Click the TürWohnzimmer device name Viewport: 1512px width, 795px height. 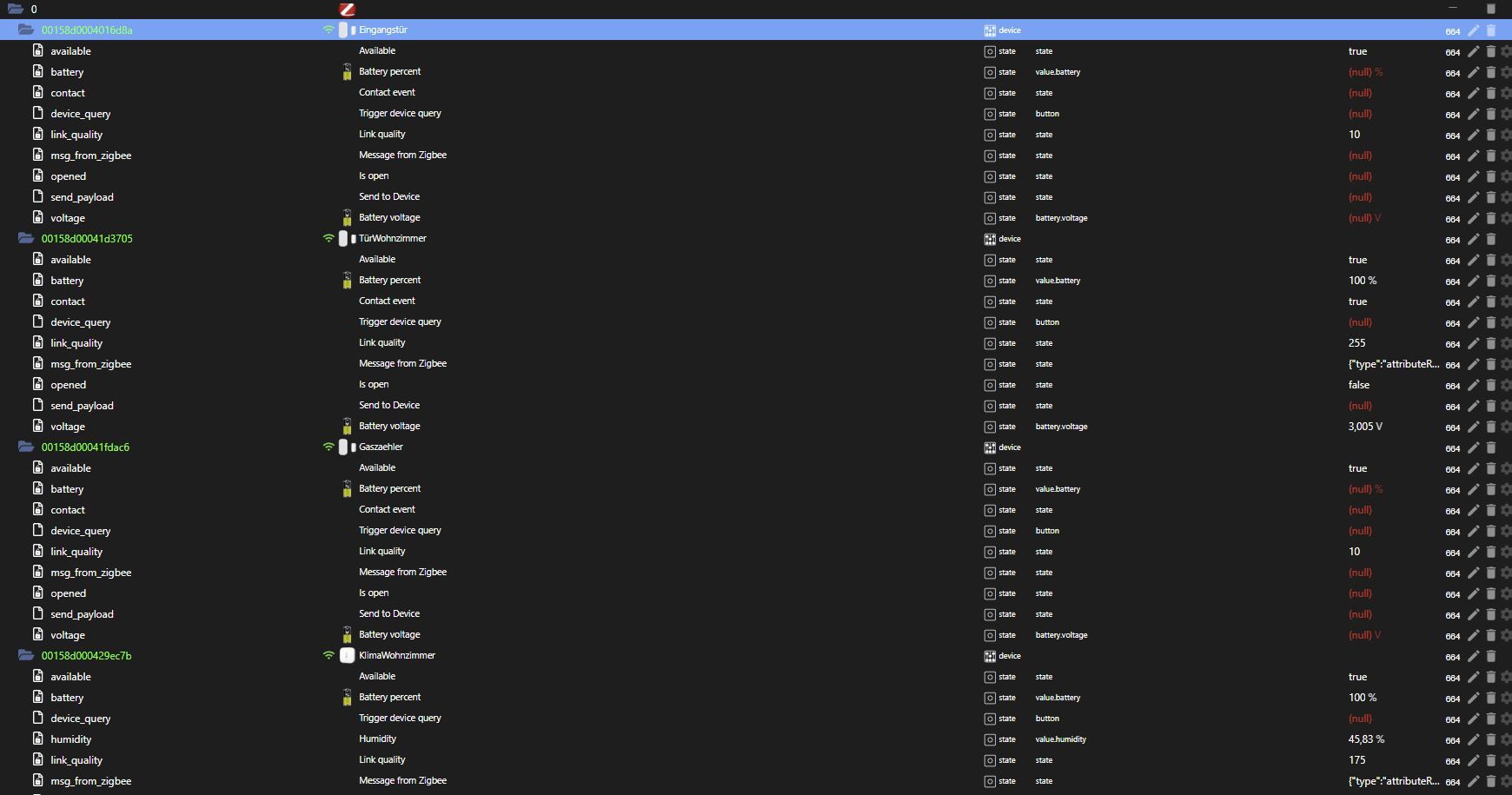393,238
